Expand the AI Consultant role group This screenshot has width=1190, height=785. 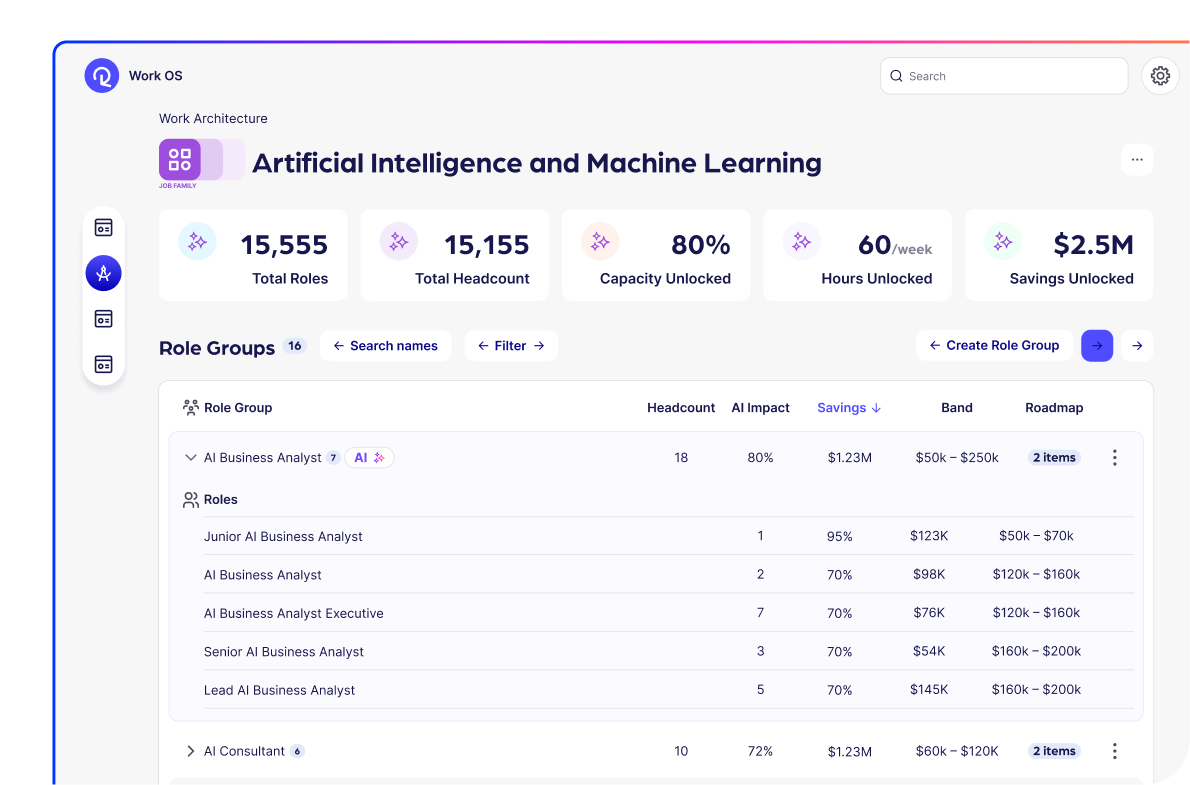click(x=190, y=751)
